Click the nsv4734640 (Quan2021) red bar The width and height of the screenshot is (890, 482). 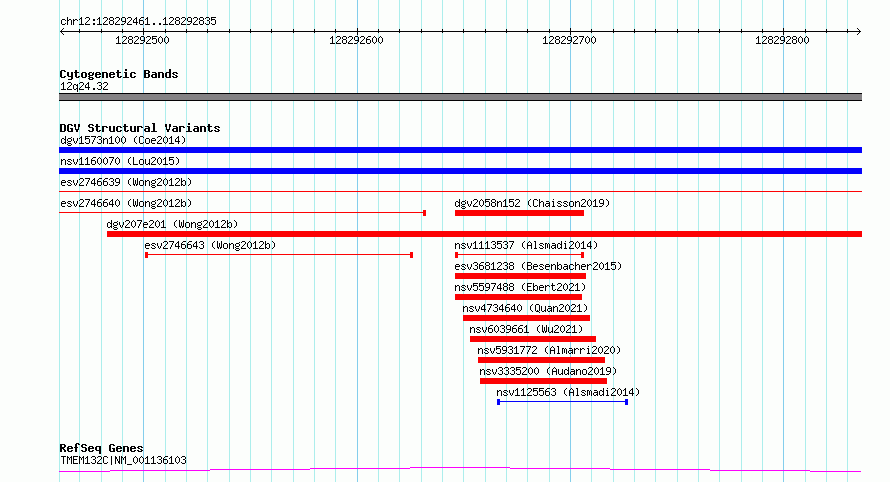(526, 318)
